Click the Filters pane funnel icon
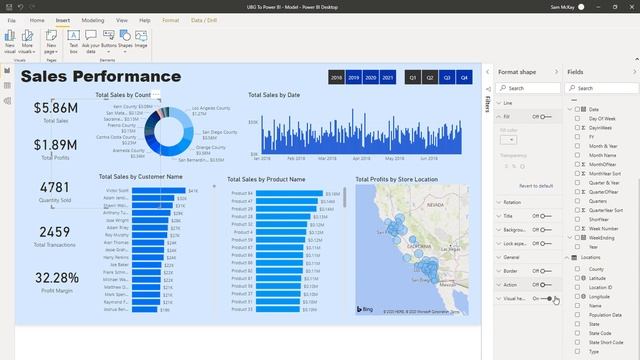The image size is (640, 360). pos(488,89)
